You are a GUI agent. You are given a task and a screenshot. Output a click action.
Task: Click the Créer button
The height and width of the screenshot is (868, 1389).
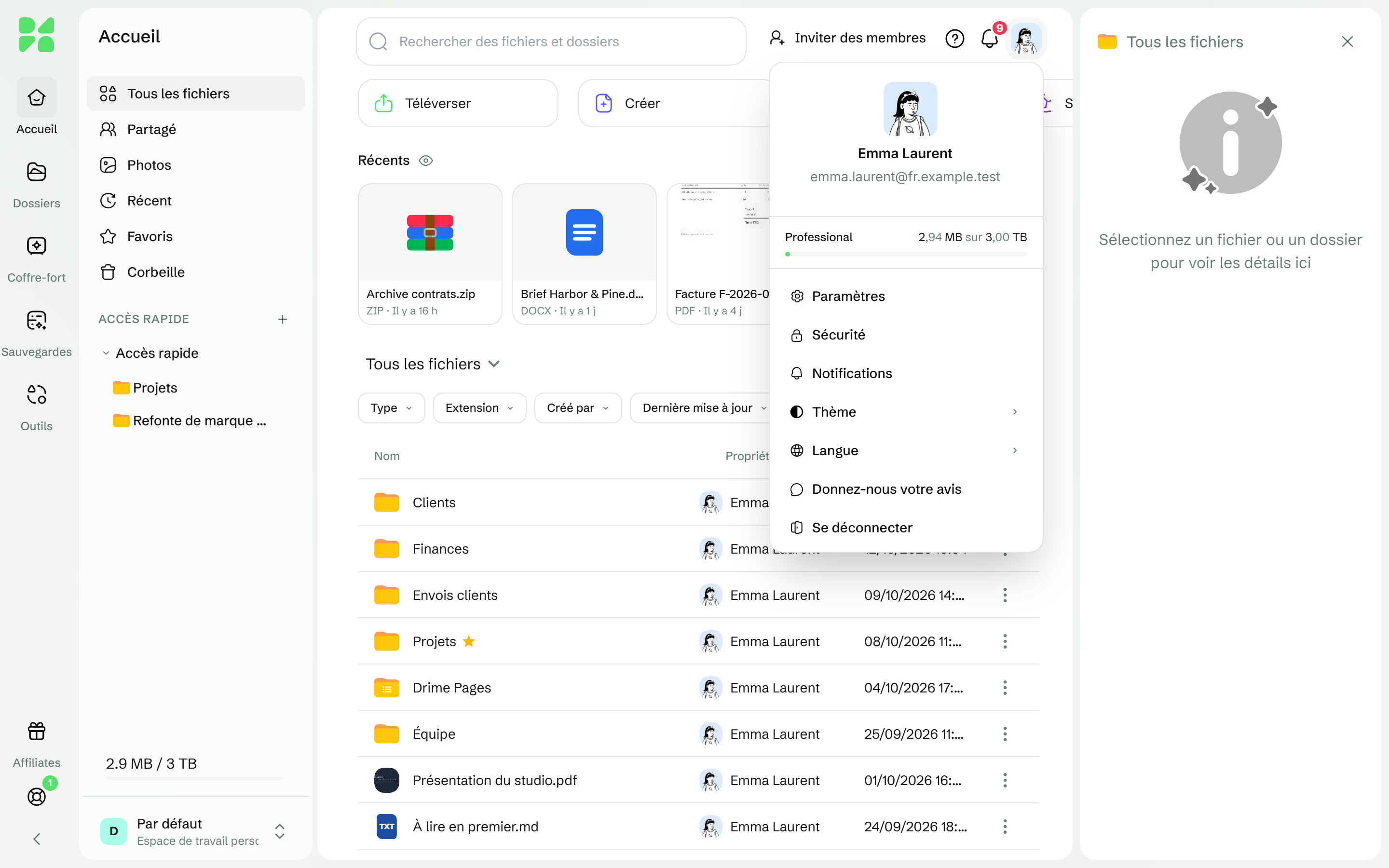(673, 103)
